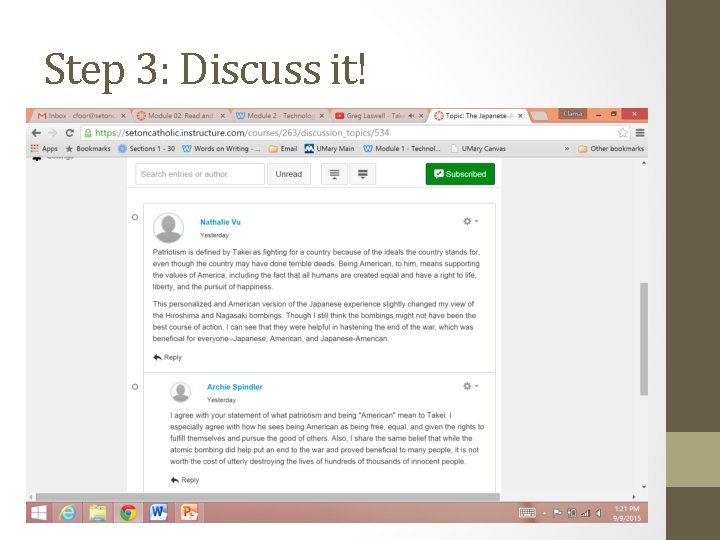Toggle read state circle for Nathalie Vu's post
720x540 pixels.
click(135, 217)
